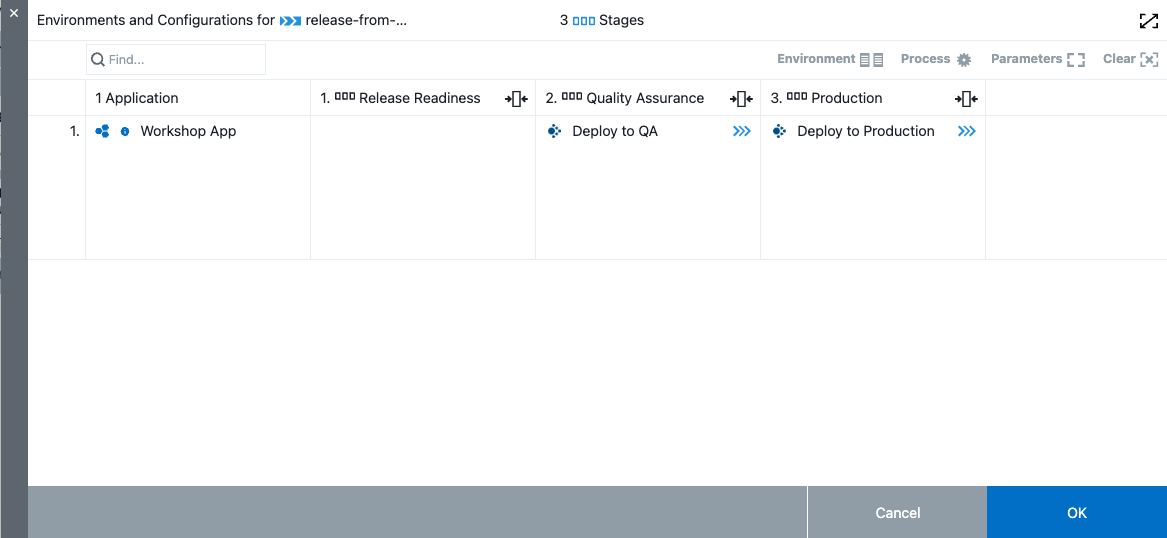Clear selections with the Clear button
Viewport: 1167px width, 538px height.
pos(1131,60)
